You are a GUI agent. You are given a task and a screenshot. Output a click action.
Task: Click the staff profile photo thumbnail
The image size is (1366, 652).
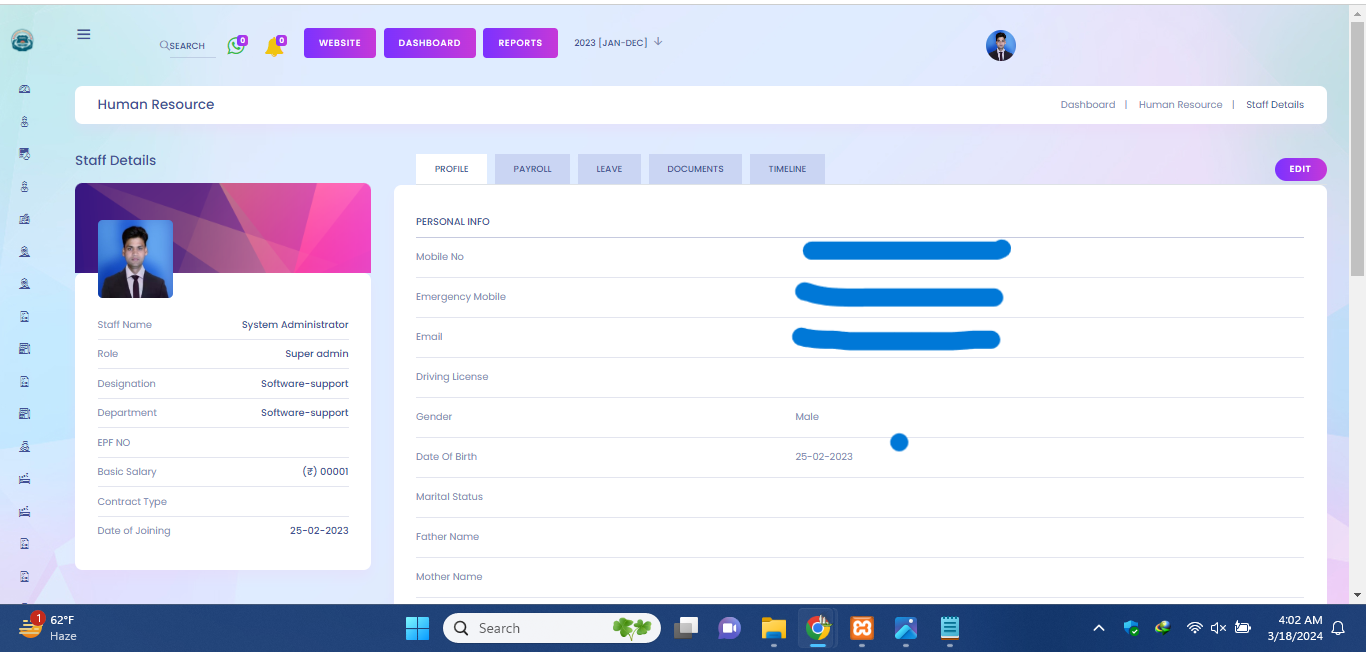point(135,259)
